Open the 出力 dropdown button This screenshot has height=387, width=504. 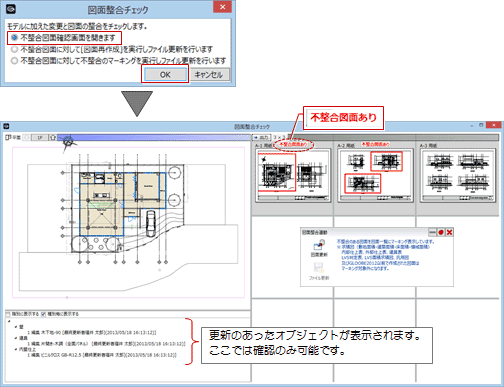tap(262, 137)
